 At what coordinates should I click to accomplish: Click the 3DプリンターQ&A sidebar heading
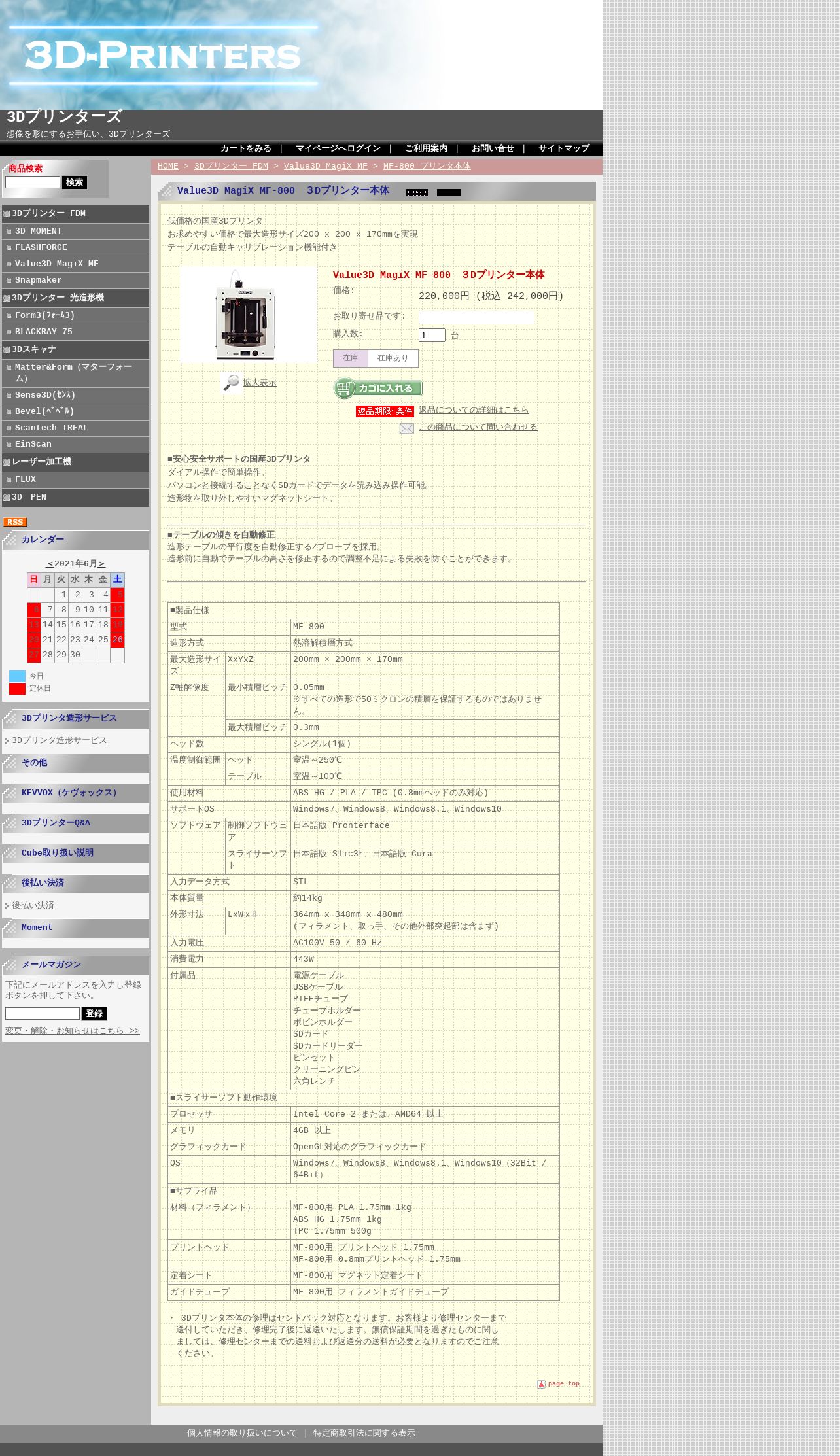click(x=56, y=823)
